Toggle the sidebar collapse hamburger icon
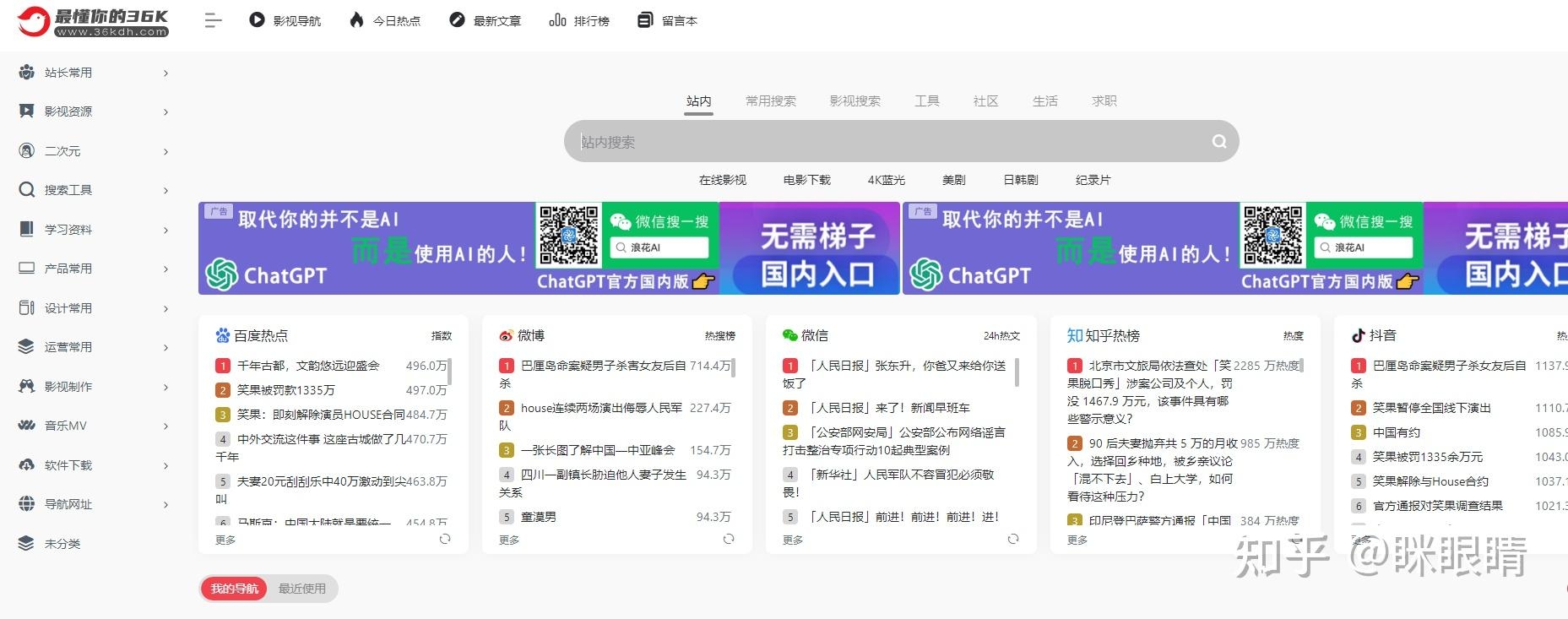 click(x=214, y=20)
